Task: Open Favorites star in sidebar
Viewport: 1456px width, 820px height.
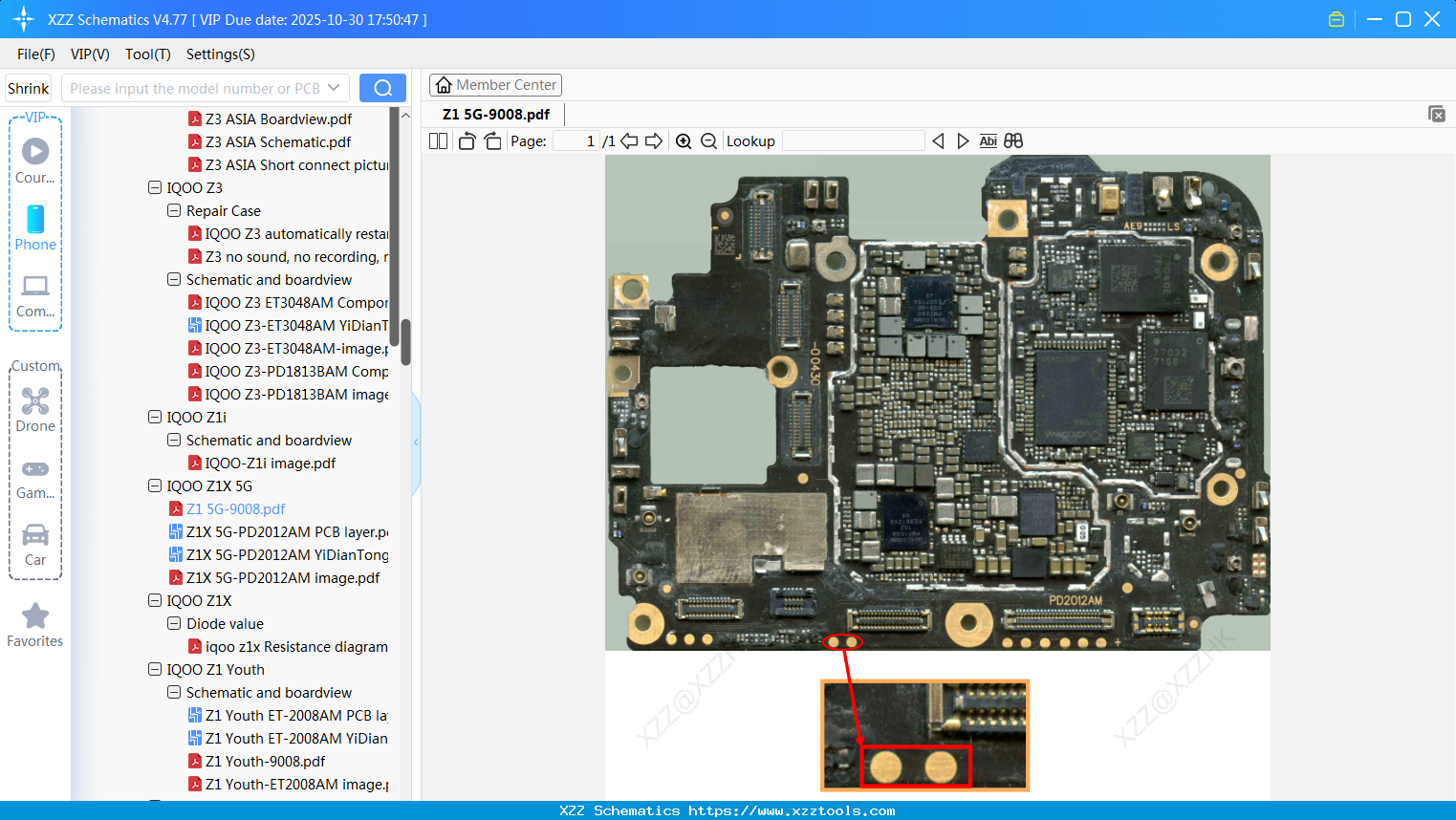Action: [x=35, y=625]
